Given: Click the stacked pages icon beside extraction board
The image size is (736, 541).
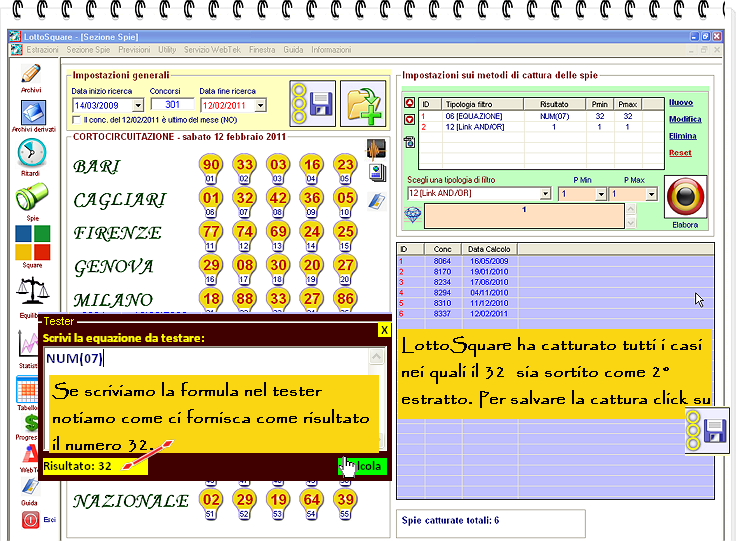Looking at the screenshot, I should pos(377,173).
